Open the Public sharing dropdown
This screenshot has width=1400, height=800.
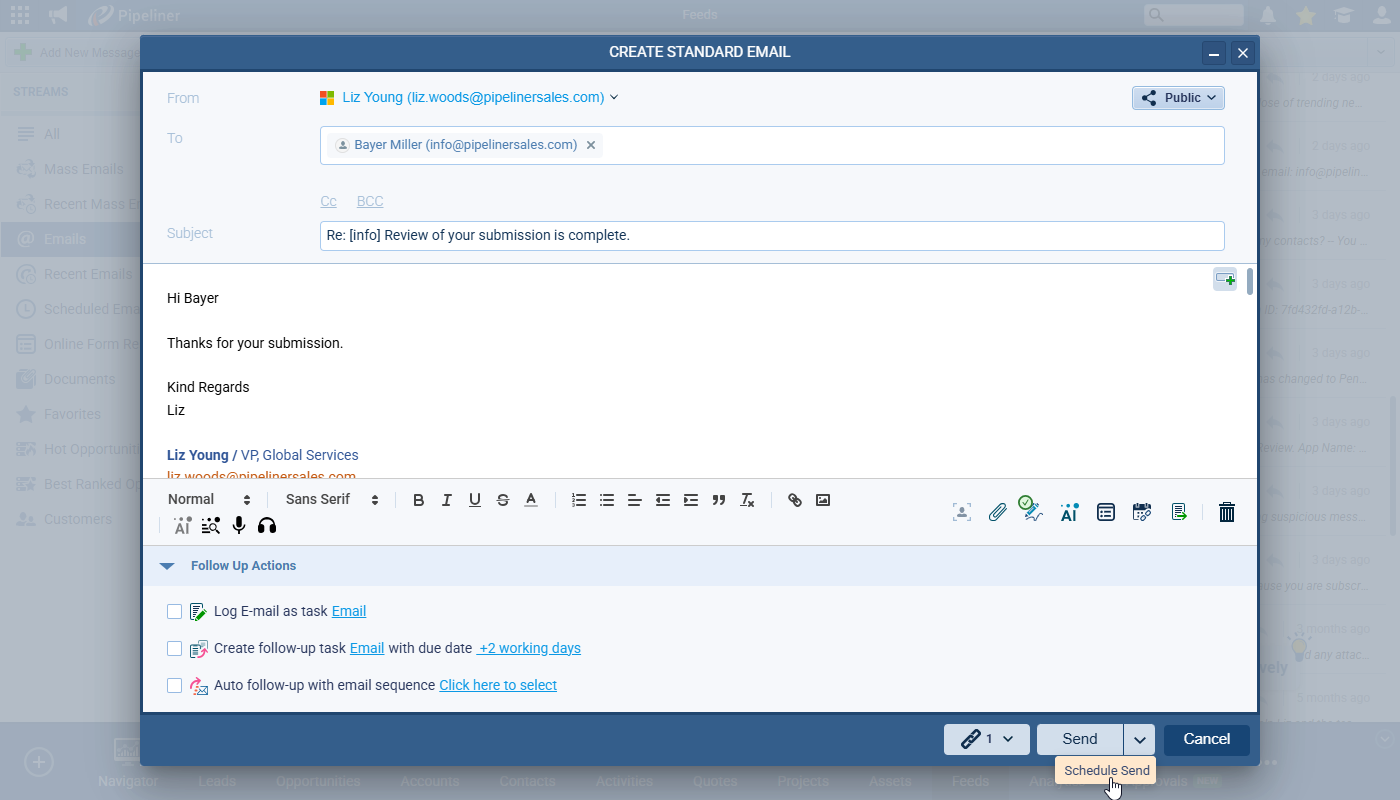pyautogui.click(x=1178, y=98)
